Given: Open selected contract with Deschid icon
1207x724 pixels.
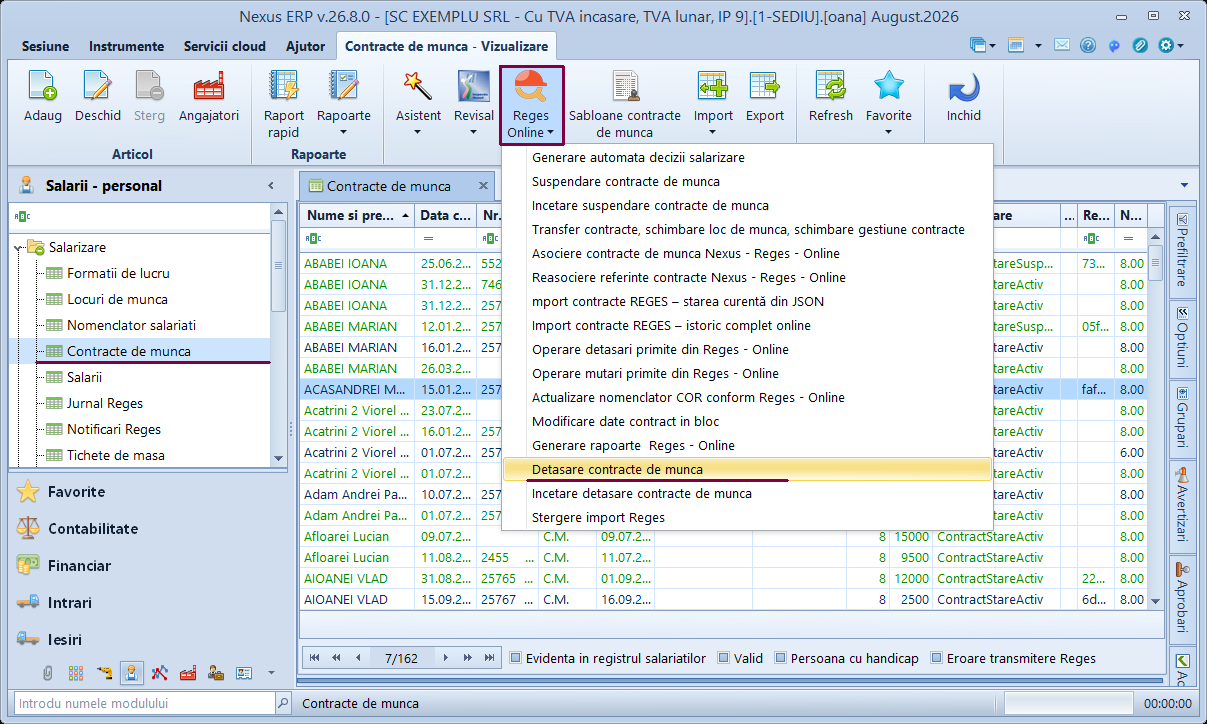Looking at the screenshot, I should point(98,88).
